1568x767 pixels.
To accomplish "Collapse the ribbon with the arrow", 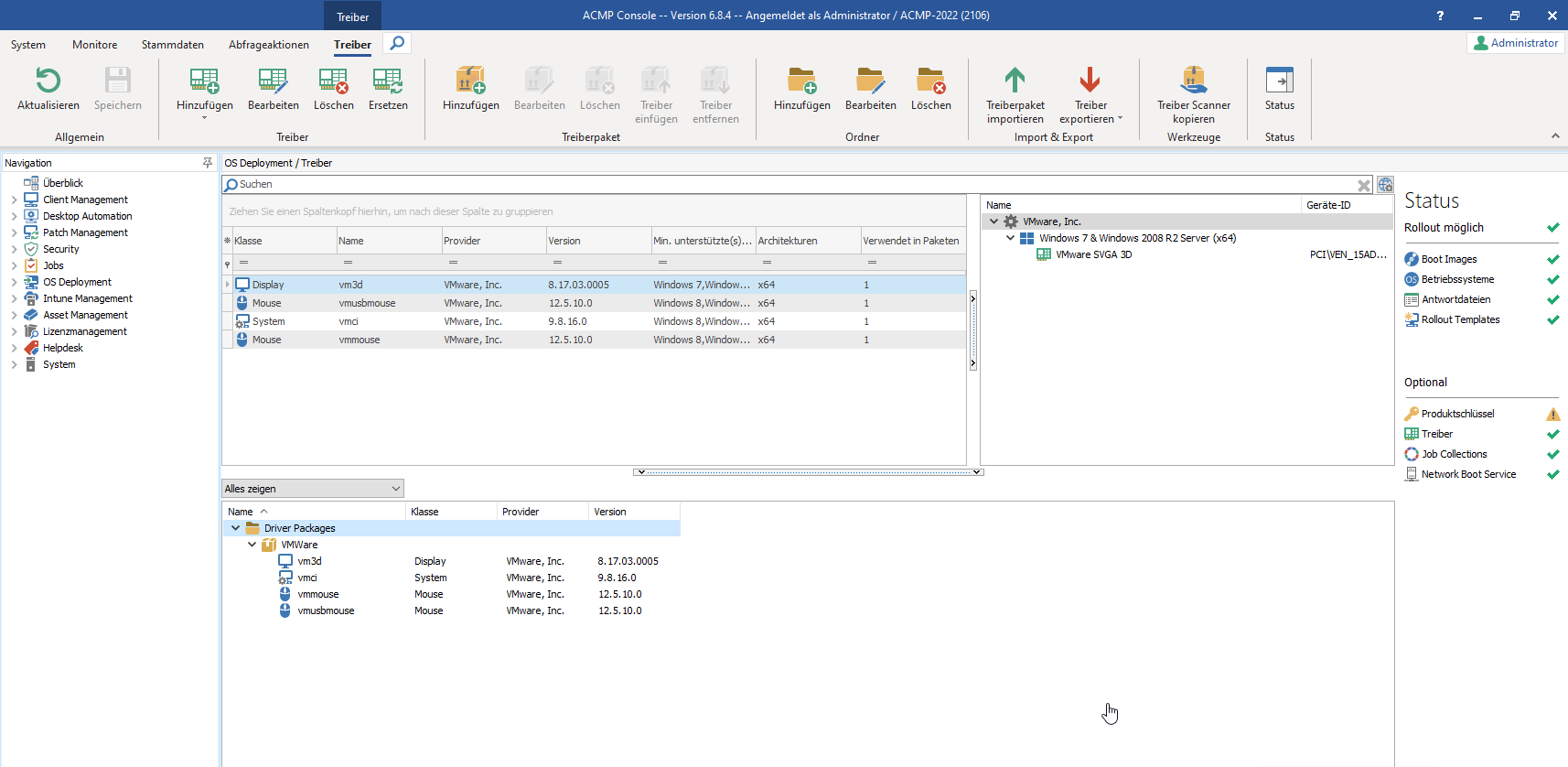I will [1555, 136].
